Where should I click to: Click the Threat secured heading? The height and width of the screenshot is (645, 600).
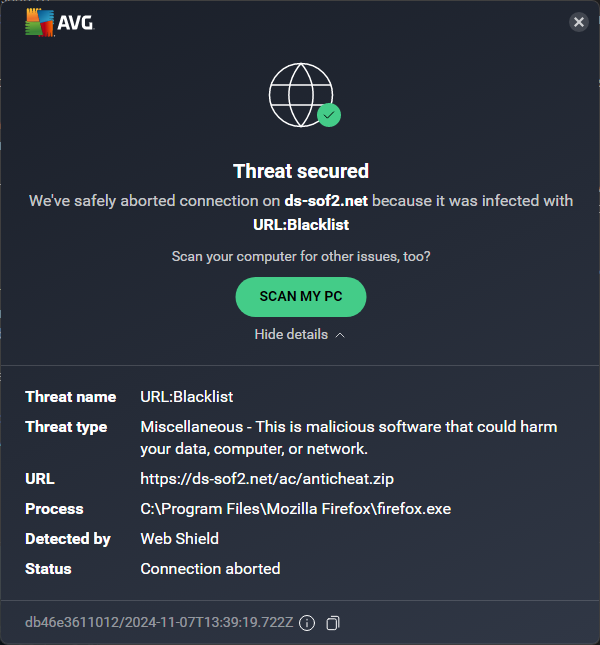tap(301, 171)
